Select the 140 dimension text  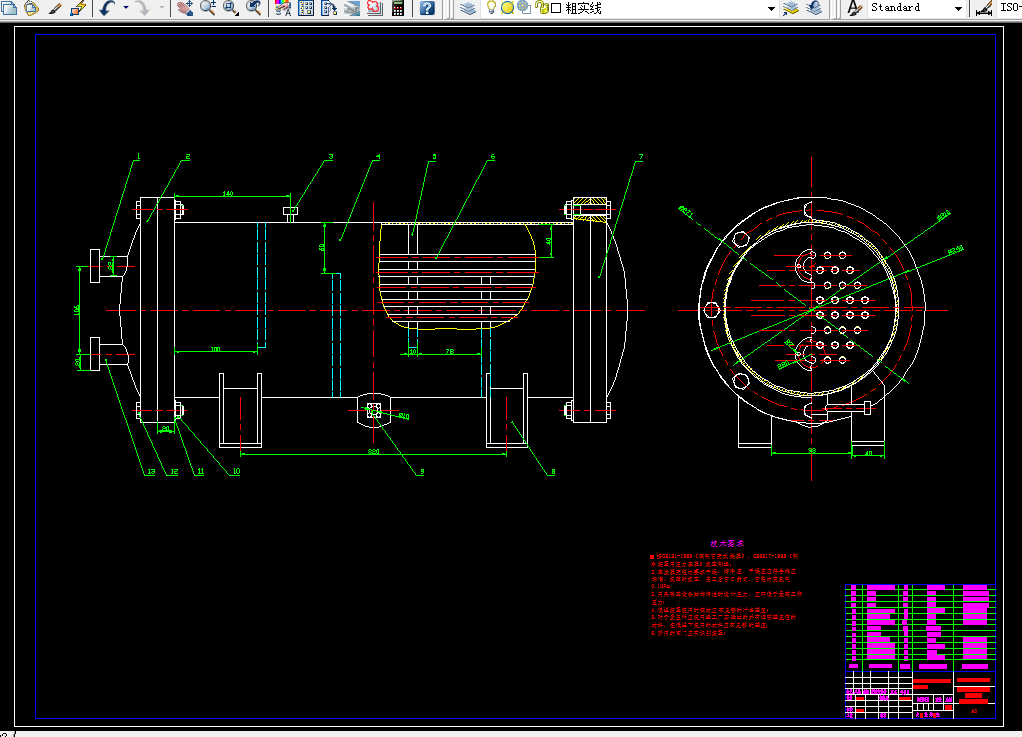click(227, 193)
